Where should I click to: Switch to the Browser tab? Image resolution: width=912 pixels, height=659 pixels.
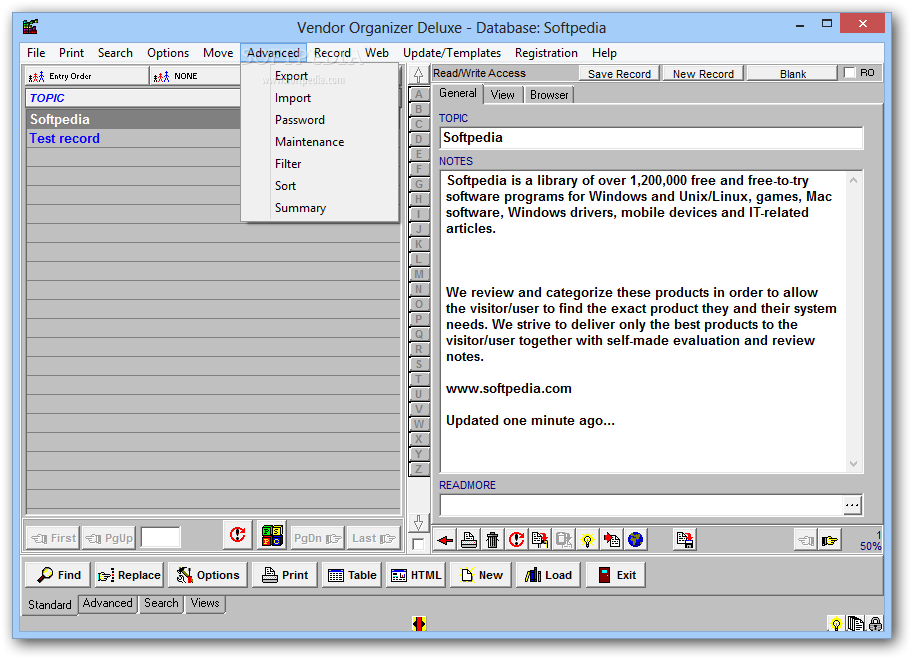pos(549,95)
